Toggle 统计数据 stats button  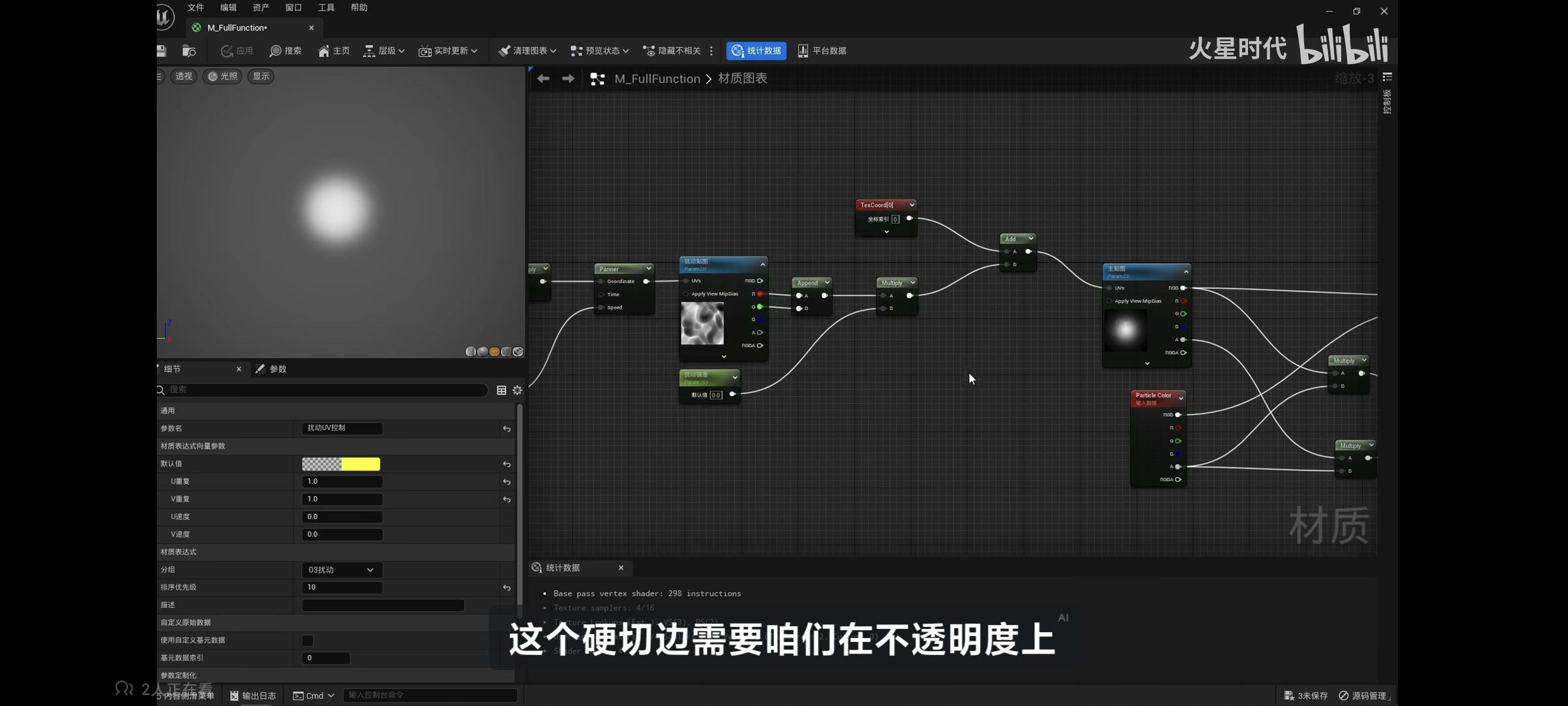click(x=756, y=51)
